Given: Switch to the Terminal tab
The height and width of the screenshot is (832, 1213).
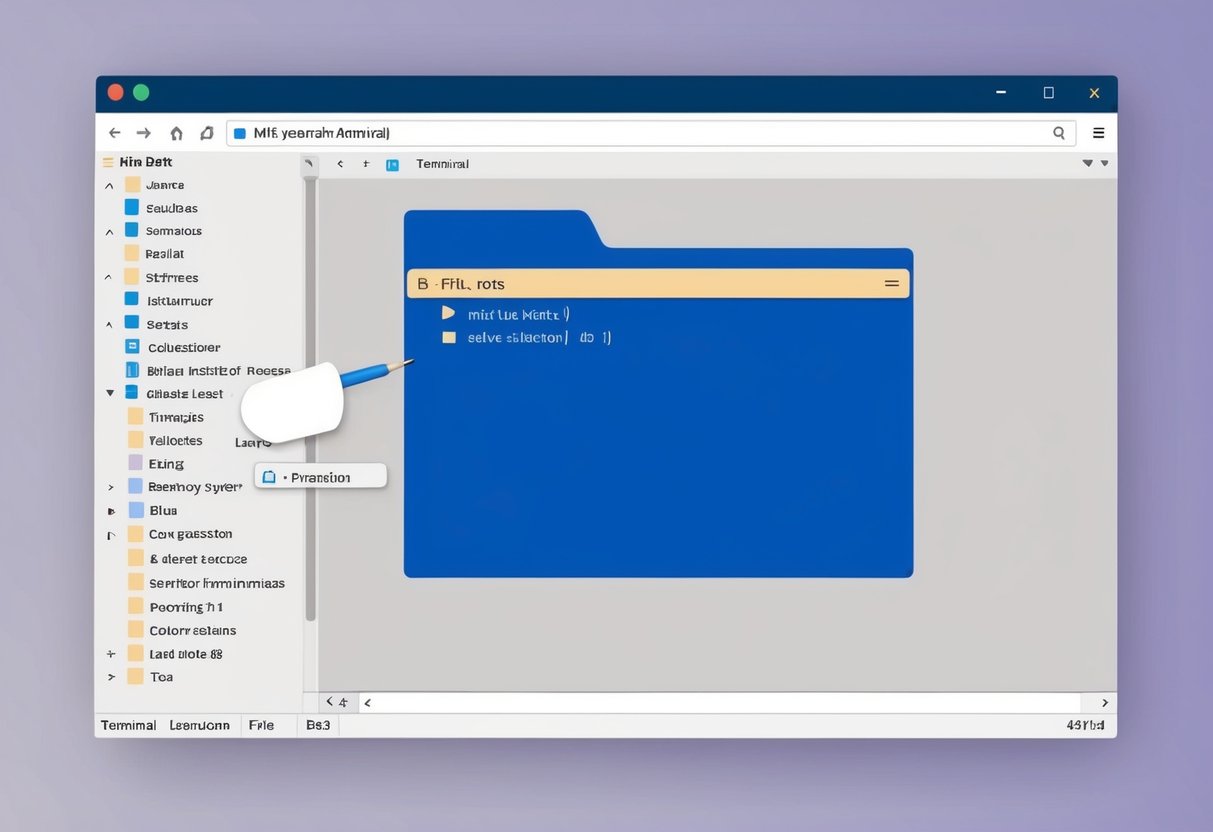Looking at the screenshot, I should (442, 164).
